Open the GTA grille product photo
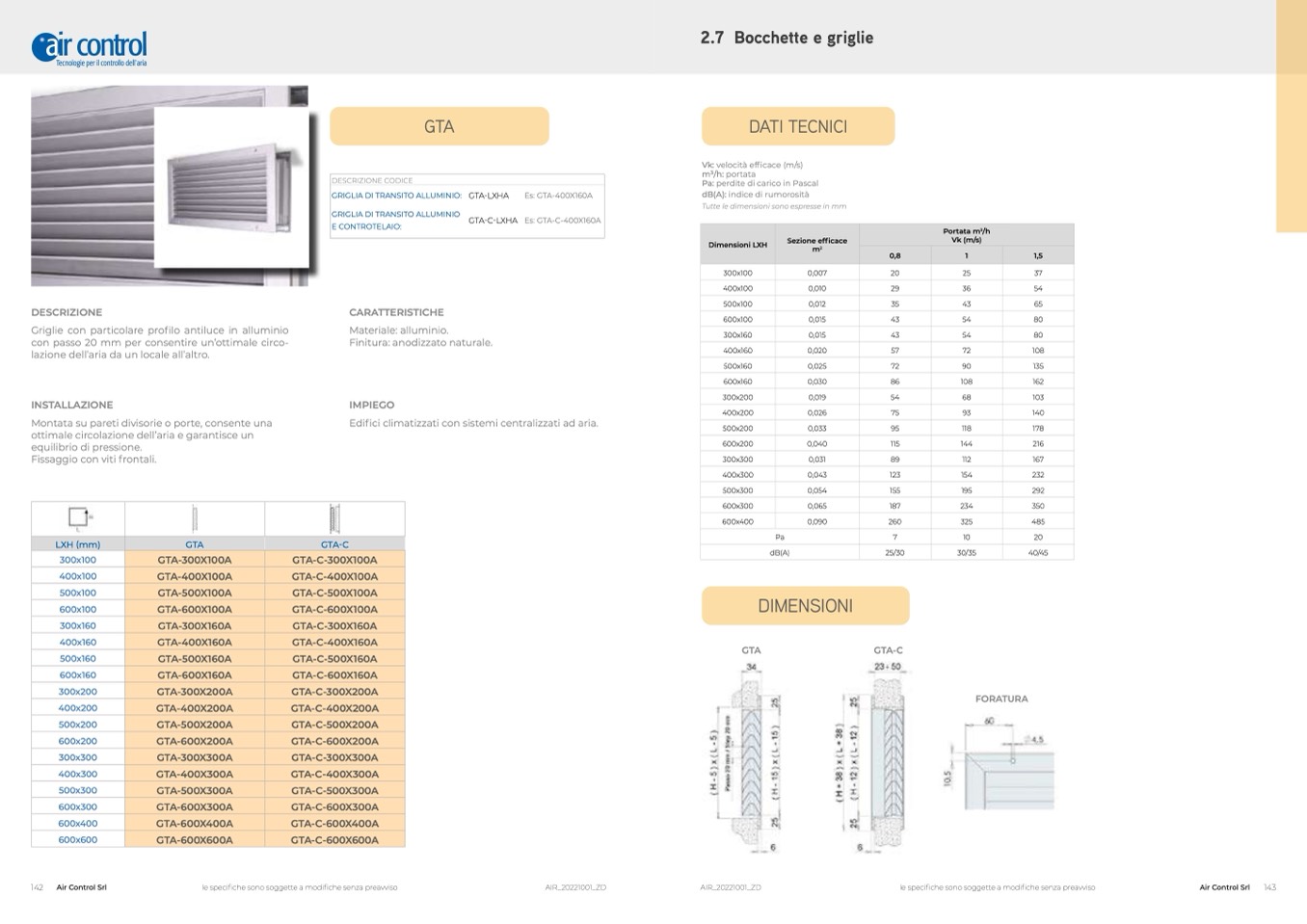Screen dimensions: 1307x924 pyautogui.click(x=170, y=186)
